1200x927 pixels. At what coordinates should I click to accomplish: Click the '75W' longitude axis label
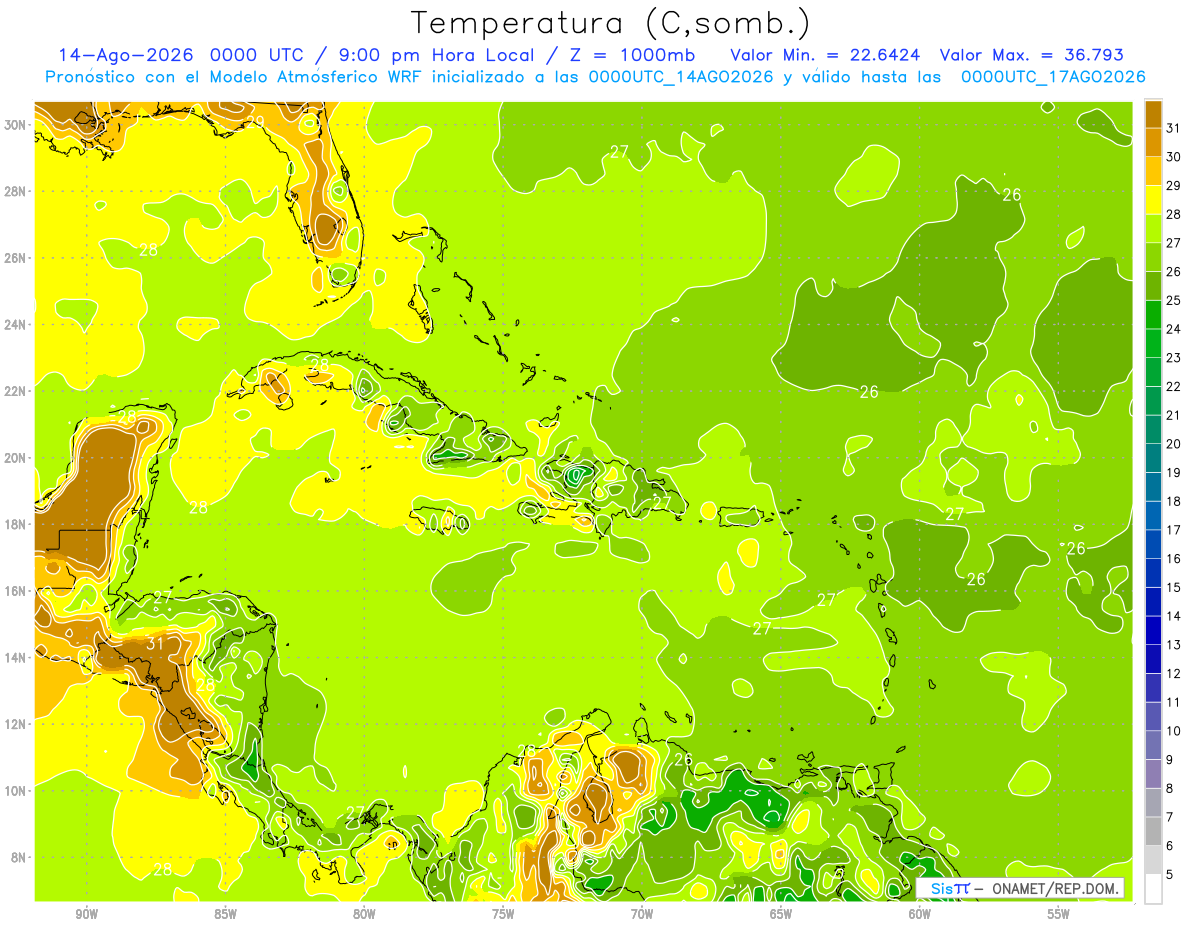pyautogui.click(x=503, y=914)
